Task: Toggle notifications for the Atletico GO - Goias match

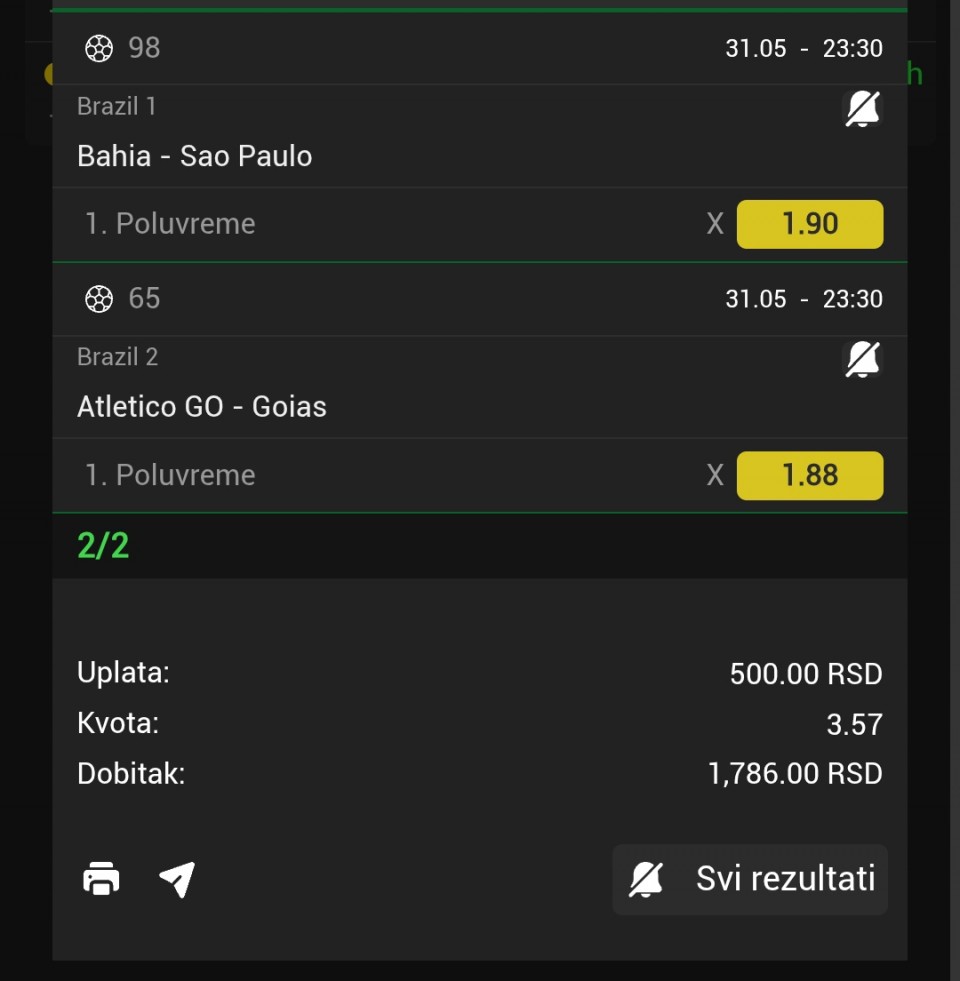Action: click(x=862, y=360)
